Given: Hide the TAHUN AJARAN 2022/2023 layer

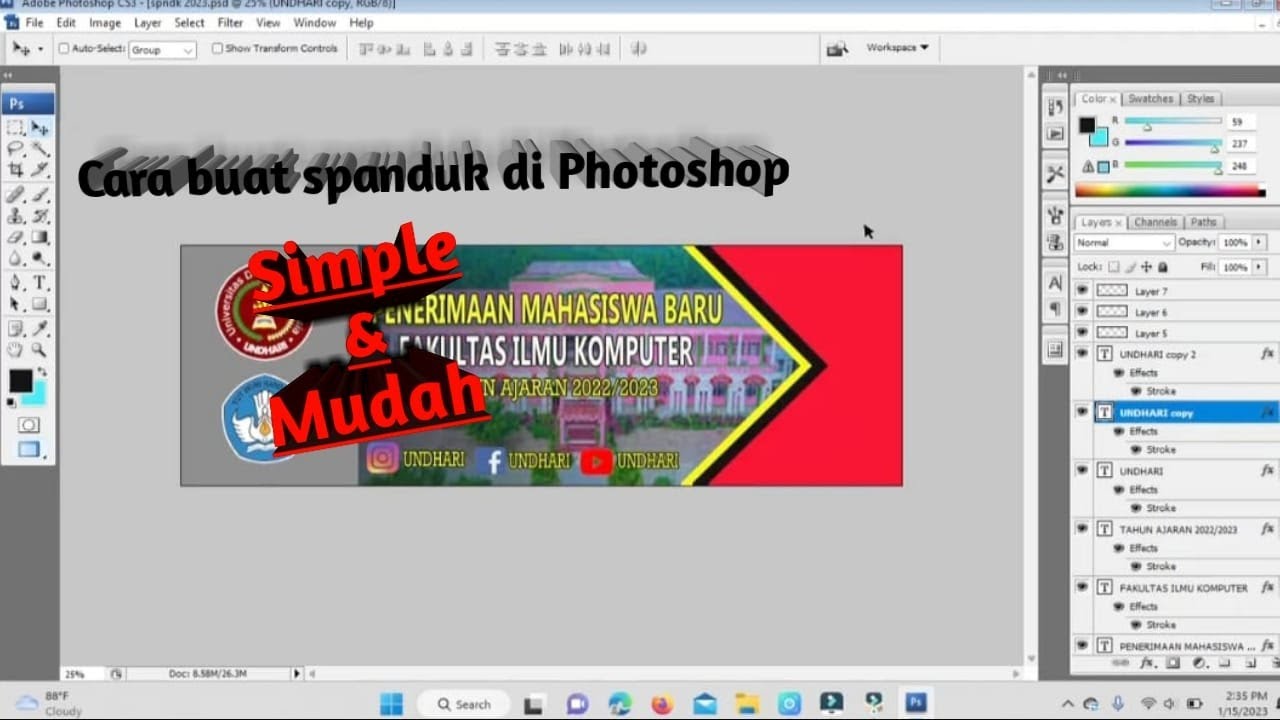Looking at the screenshot, I should tap(1081, 528).
